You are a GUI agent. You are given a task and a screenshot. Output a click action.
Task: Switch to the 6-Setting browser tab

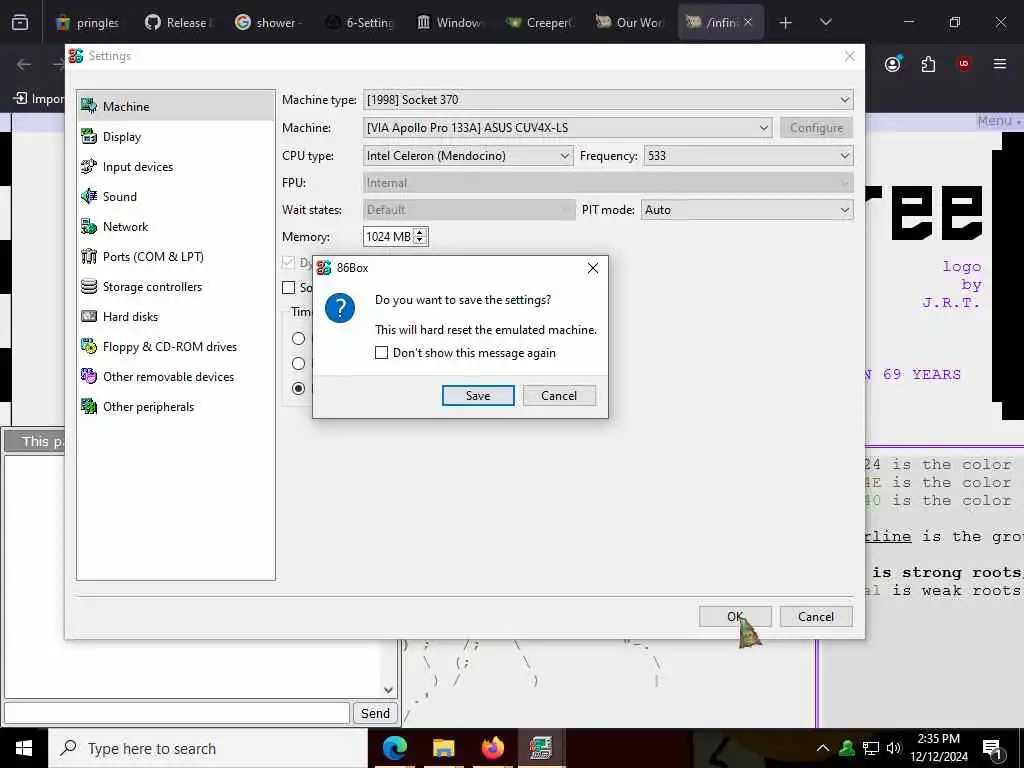coord(359,23)
